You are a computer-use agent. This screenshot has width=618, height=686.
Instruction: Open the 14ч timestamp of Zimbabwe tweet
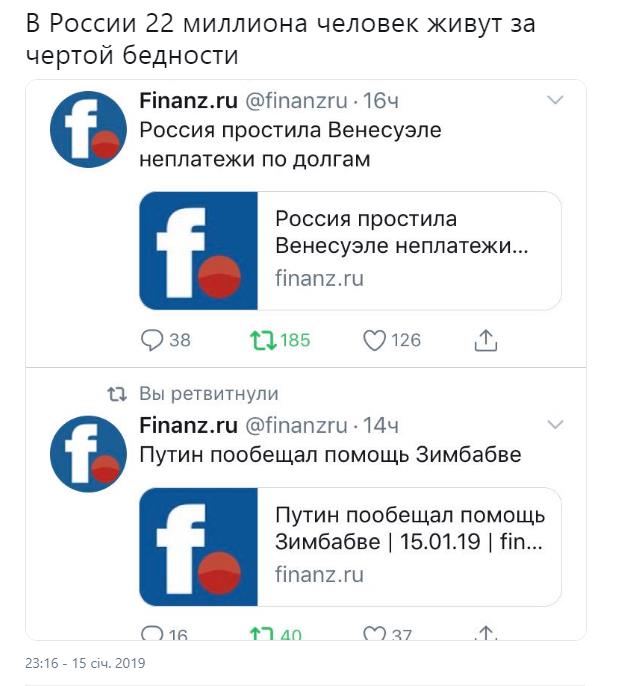click(x=381, y=426)
